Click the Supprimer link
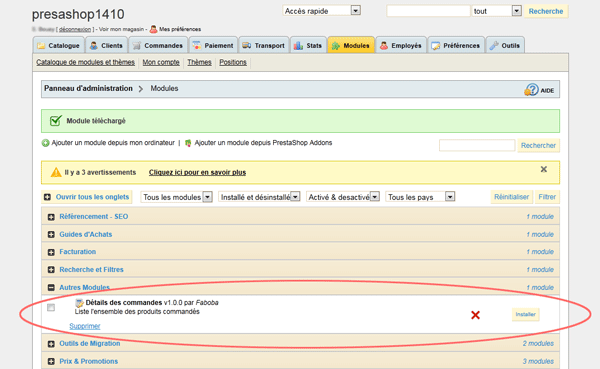The height and width of the screenshot is (369, 600). pyautogui.click(x=85, y=326)
